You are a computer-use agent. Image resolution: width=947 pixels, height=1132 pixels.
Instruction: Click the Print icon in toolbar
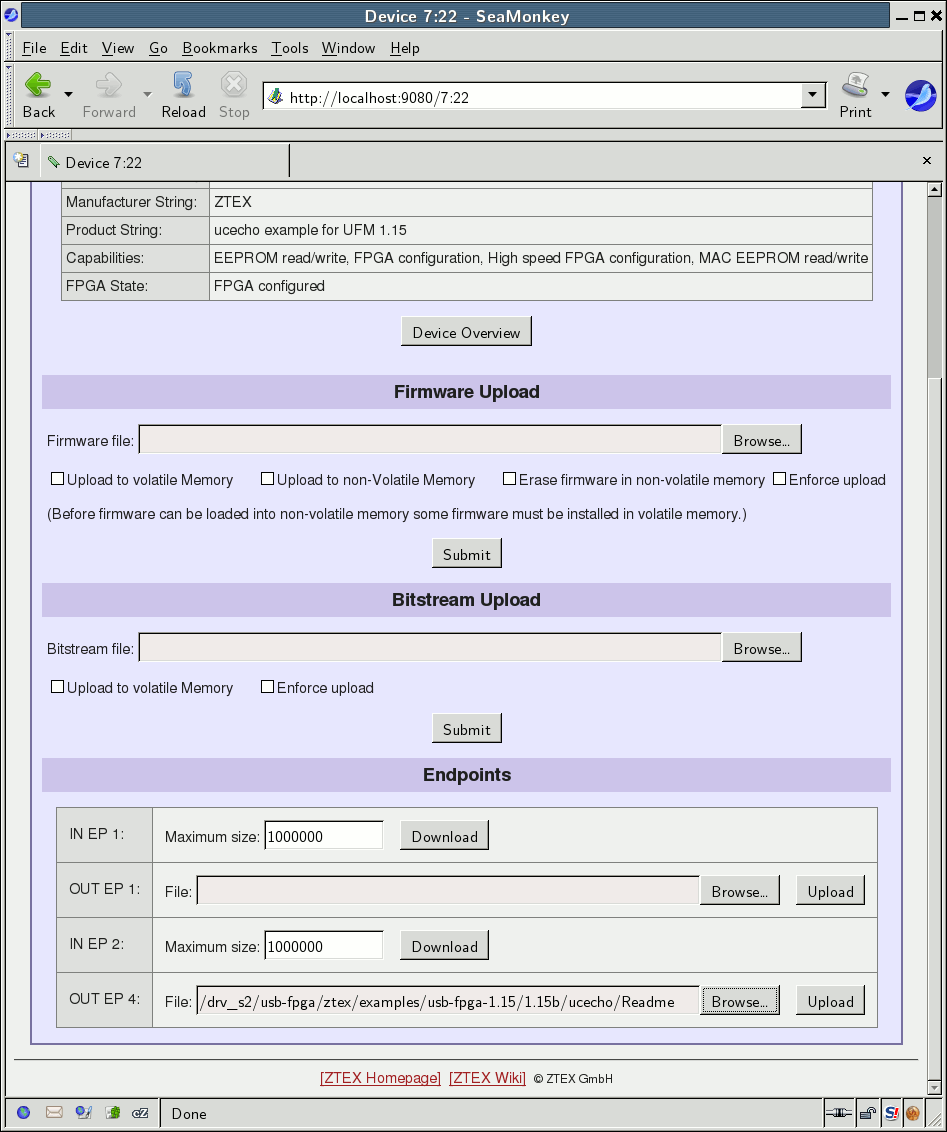tap(855, 86)
